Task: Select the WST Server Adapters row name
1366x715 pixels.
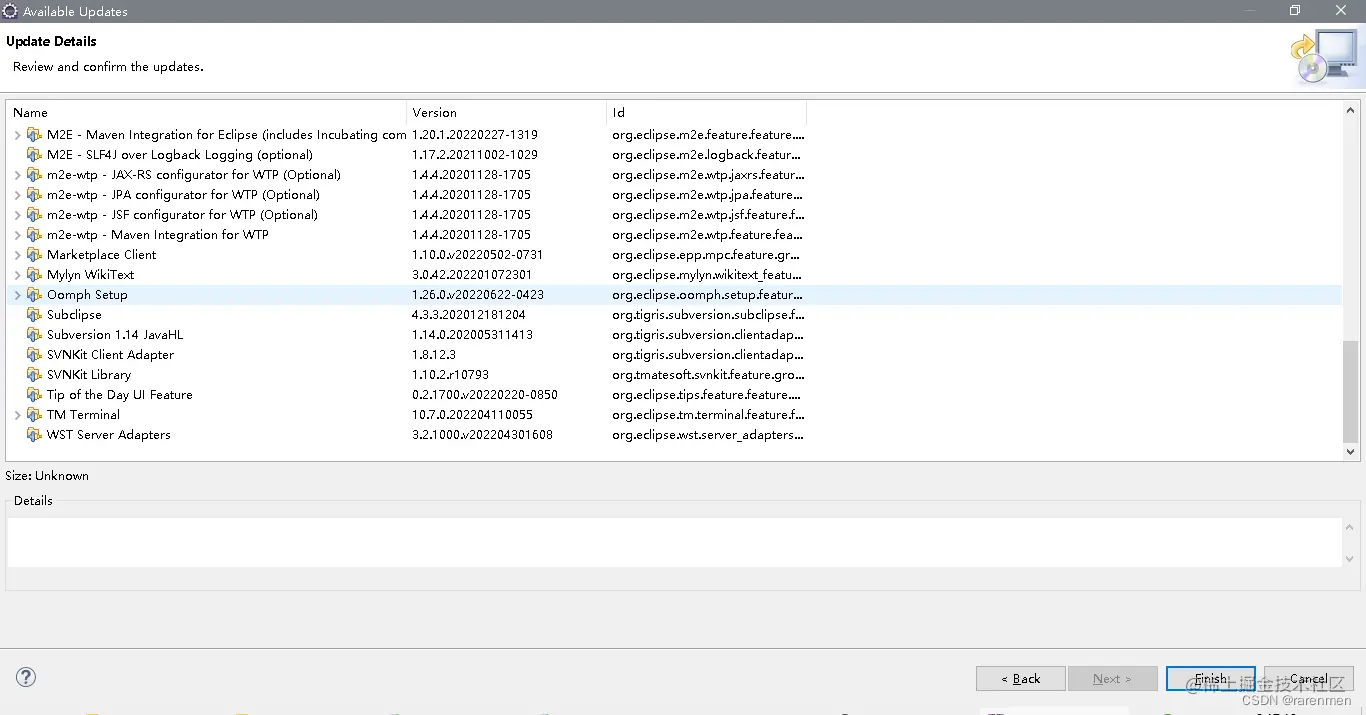Action: point(109,435)
